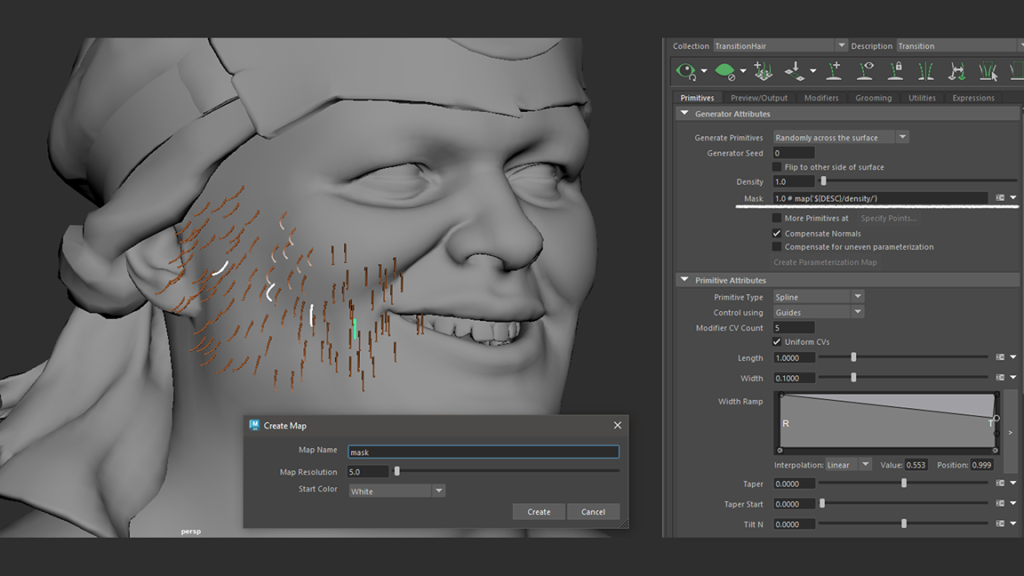Click the Create Map dialog close X
Image resolution: width=1024 pixels, height=576 pixels.
point(617,425)
